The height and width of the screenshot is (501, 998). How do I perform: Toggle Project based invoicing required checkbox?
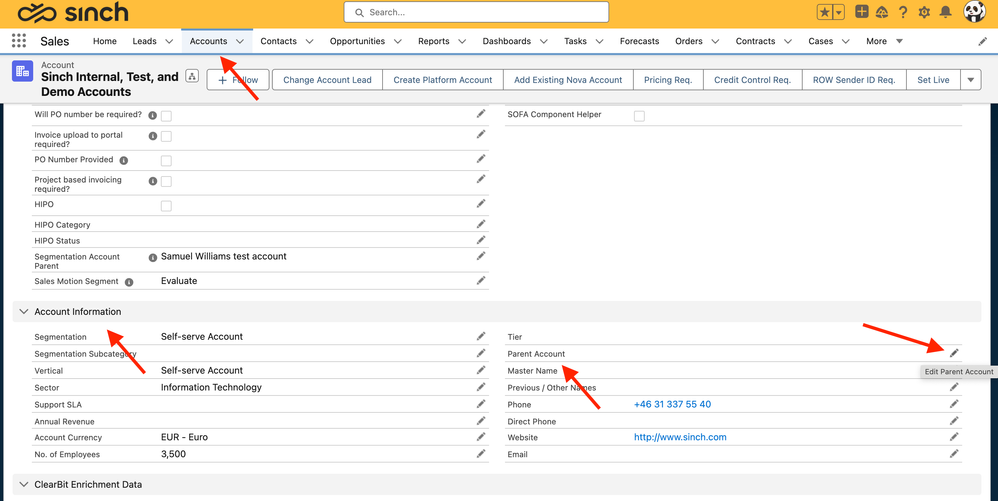pyautogui.click(x=166, y=181)
